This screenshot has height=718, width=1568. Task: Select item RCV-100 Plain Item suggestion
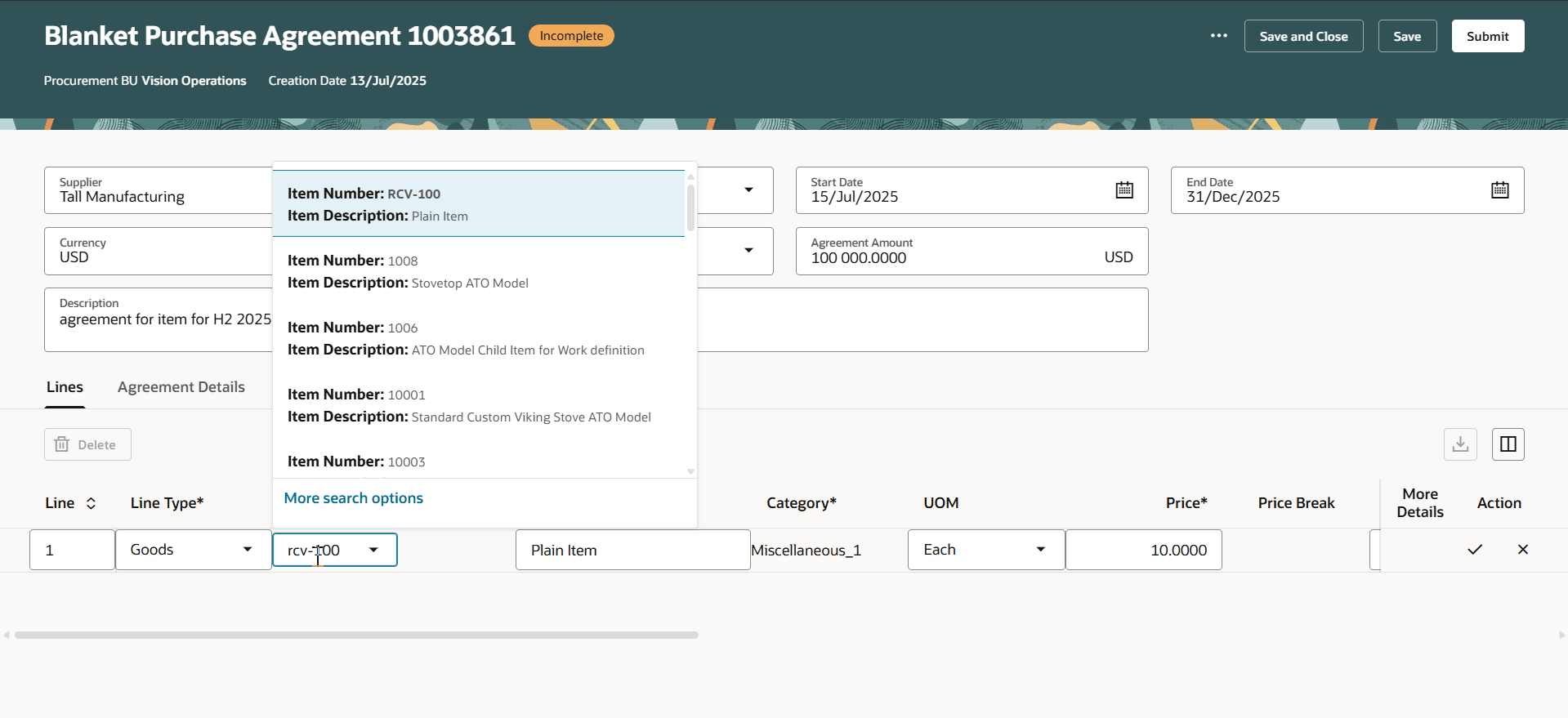pos(479,204)
